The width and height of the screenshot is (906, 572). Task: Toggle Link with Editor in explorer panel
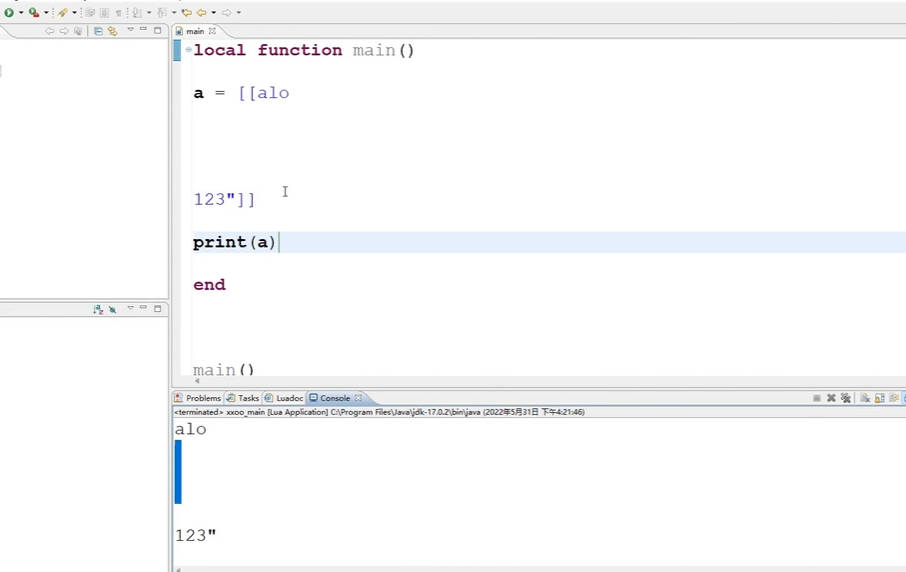click(x=112, y=31)
